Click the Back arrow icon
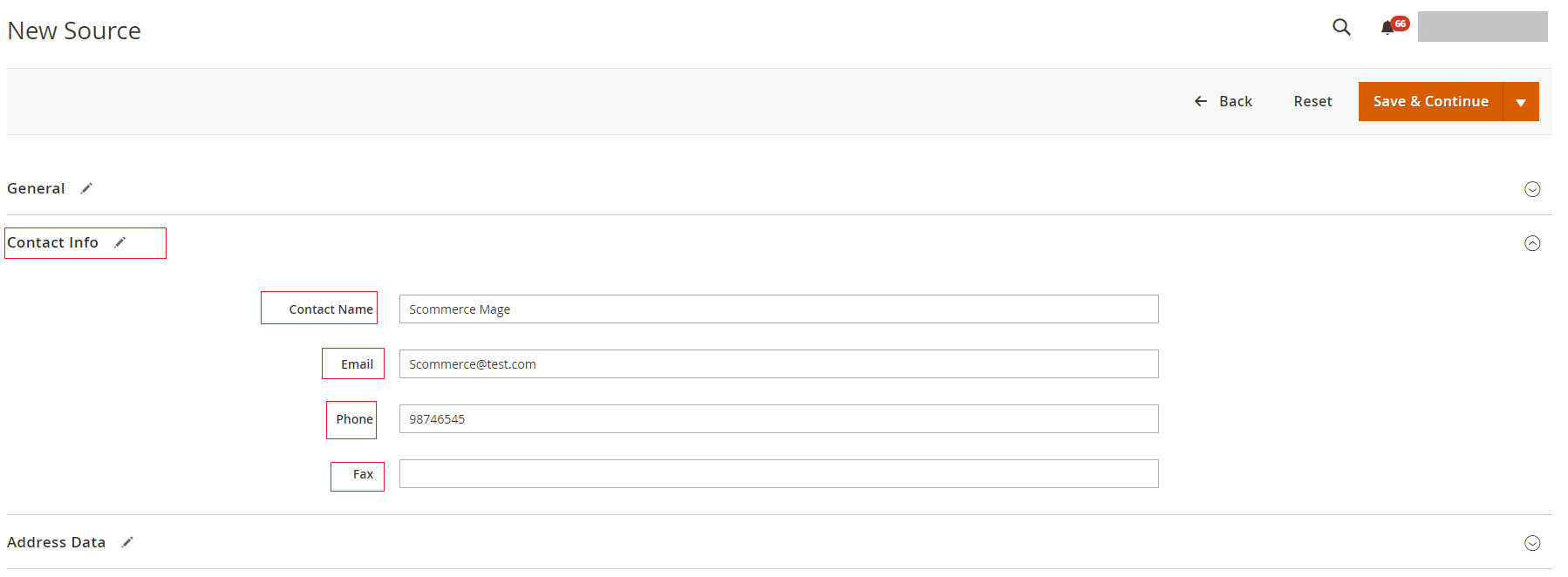This screenshot has width=1568, height=577. click(x=1201, y=102)
